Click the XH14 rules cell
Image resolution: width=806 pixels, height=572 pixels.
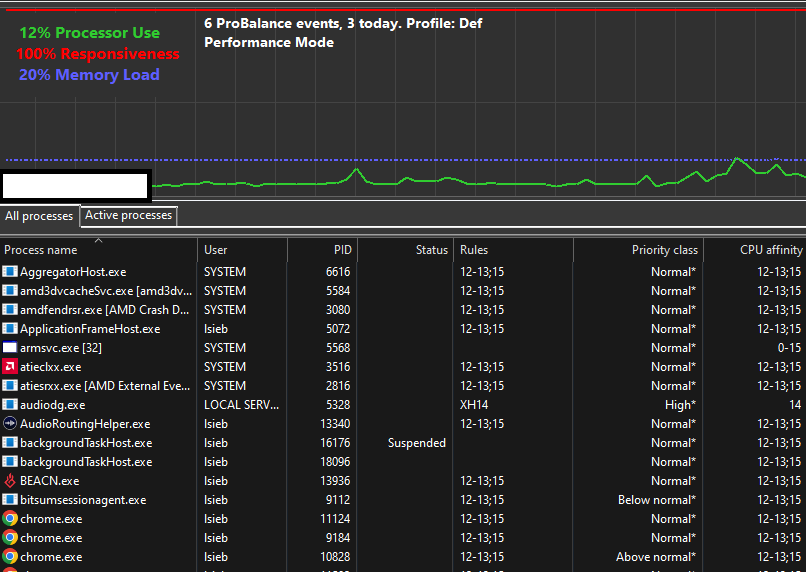(x=474, y=405)
